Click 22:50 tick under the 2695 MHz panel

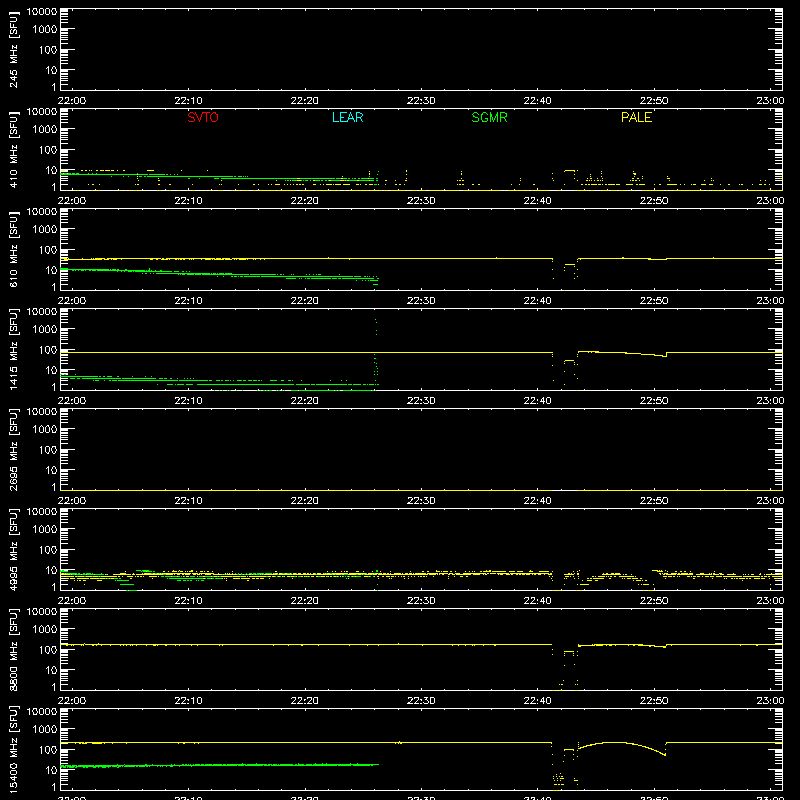point(654,501)
